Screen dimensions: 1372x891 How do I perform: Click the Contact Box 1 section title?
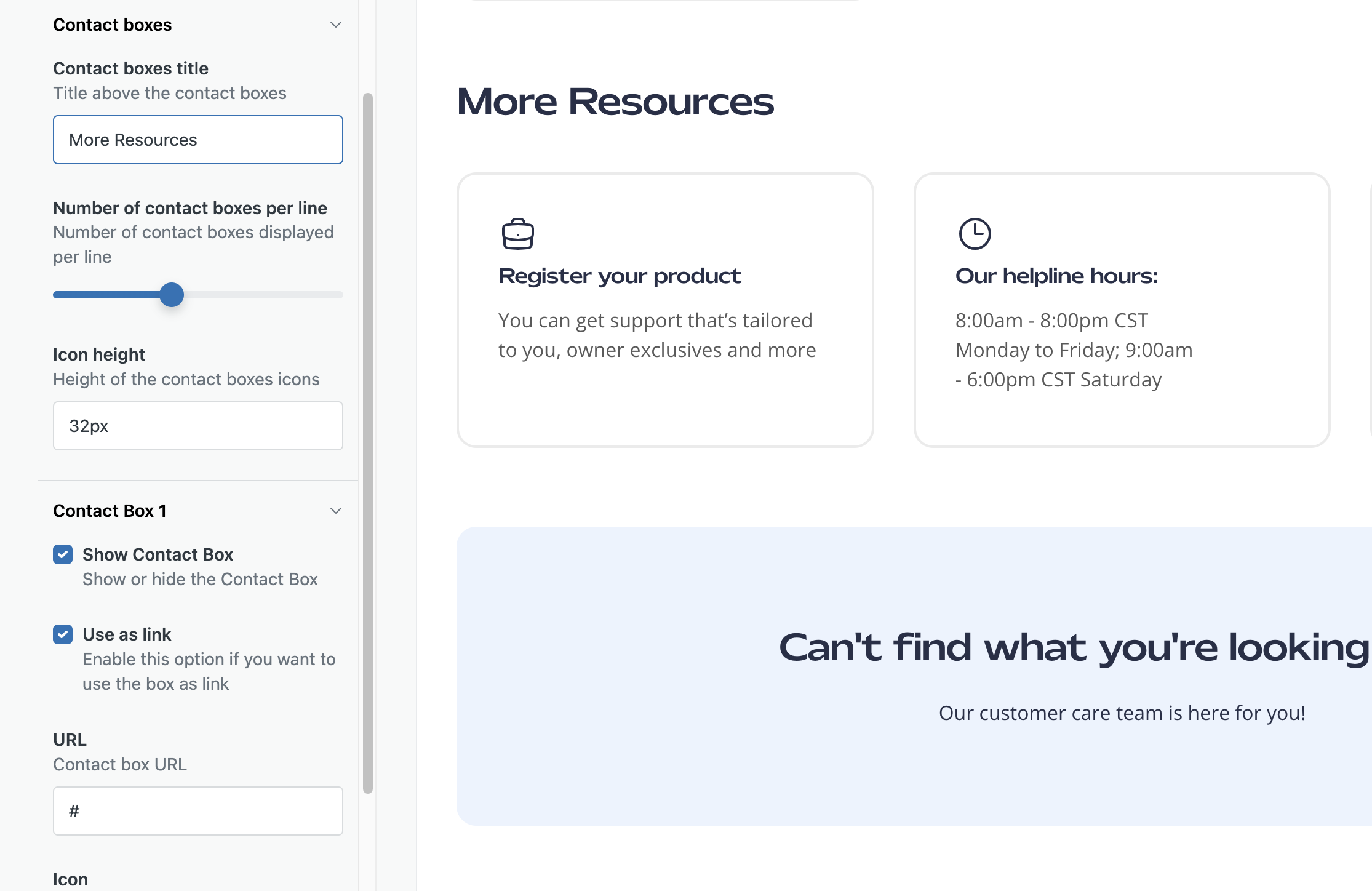point(110,511)
